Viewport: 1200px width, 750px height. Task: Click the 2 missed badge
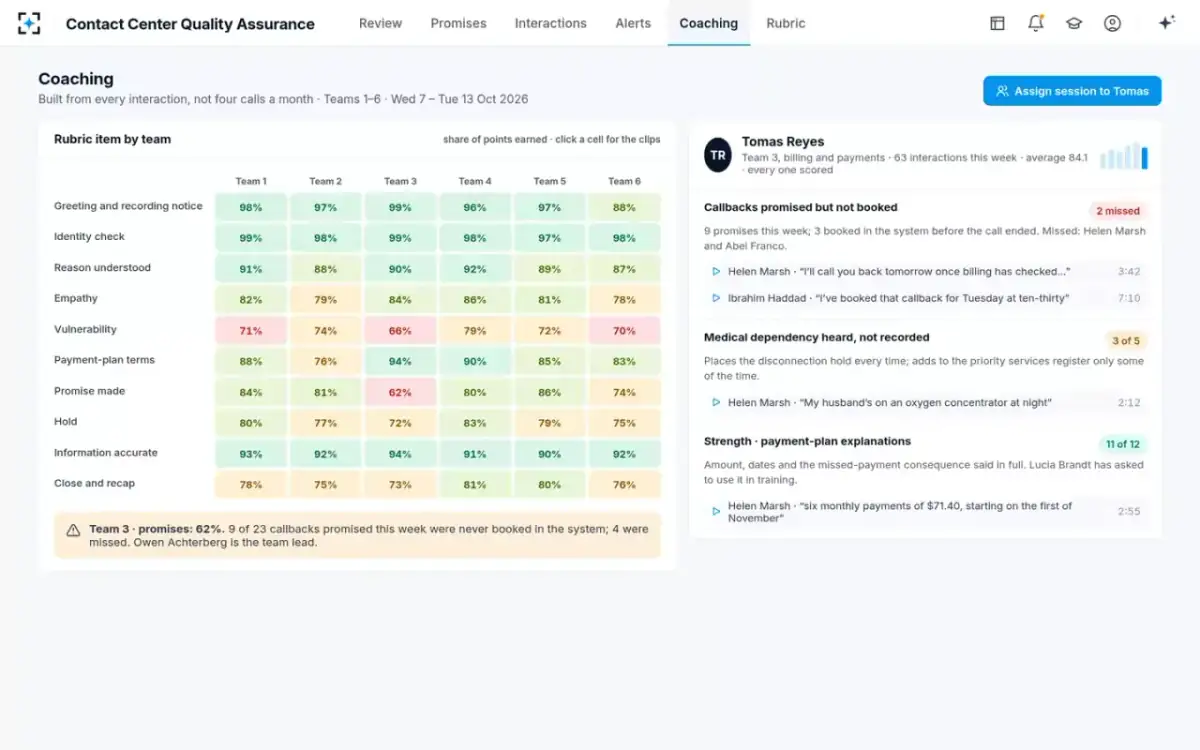[1118, 211]
